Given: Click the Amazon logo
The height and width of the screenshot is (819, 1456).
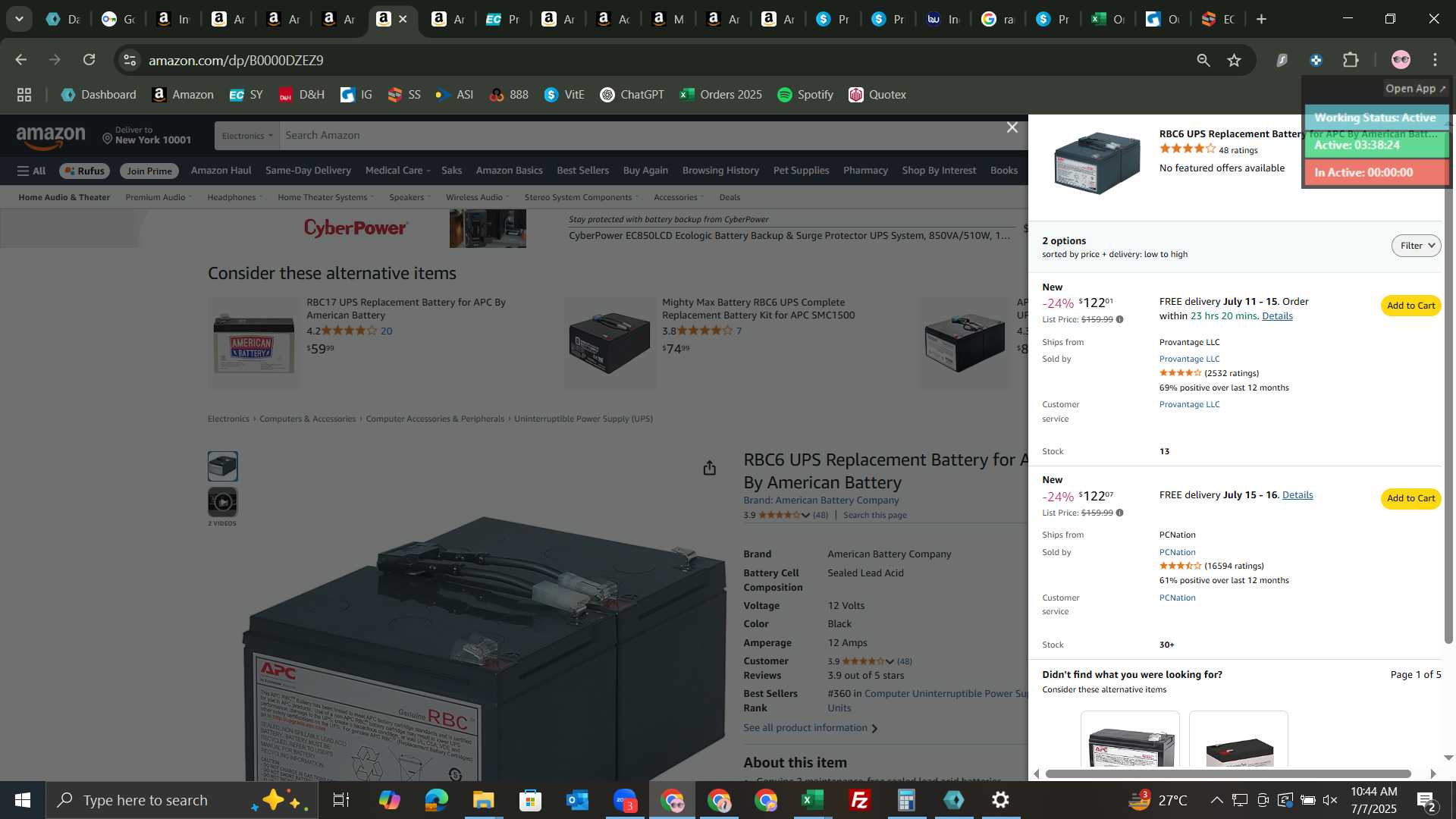Looking at the screenshot, I should (51, 136).
